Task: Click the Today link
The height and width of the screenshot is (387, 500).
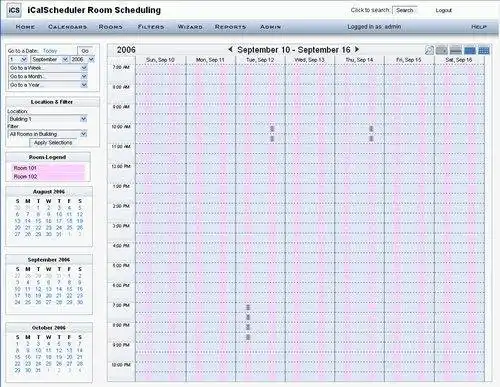Action: [x=50, y=51]
